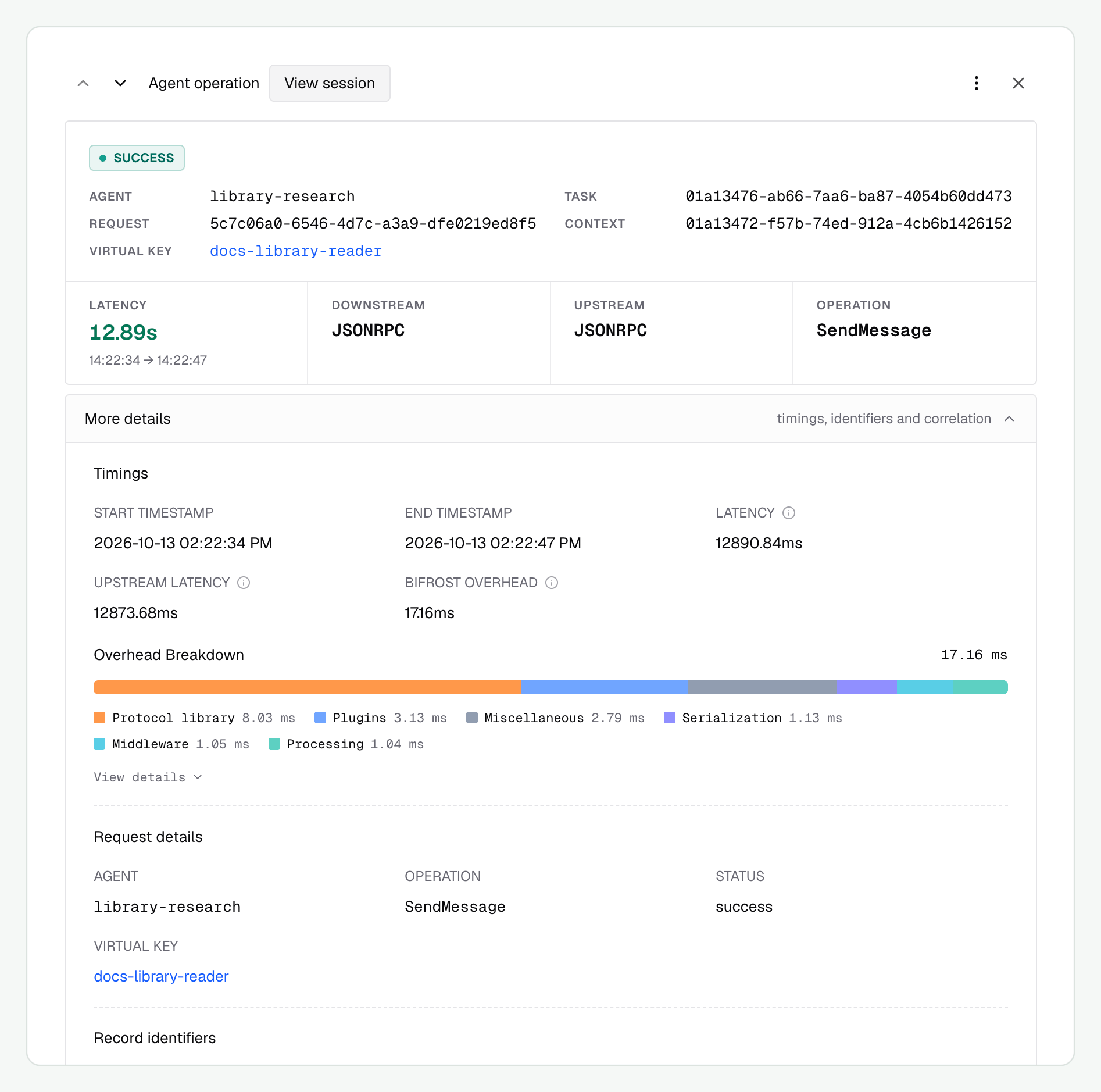Click the Processing 1.04 ms legend entry
Viewport: 1101px width, 1092px height.
pyautogui.click(x=346, y=744)
